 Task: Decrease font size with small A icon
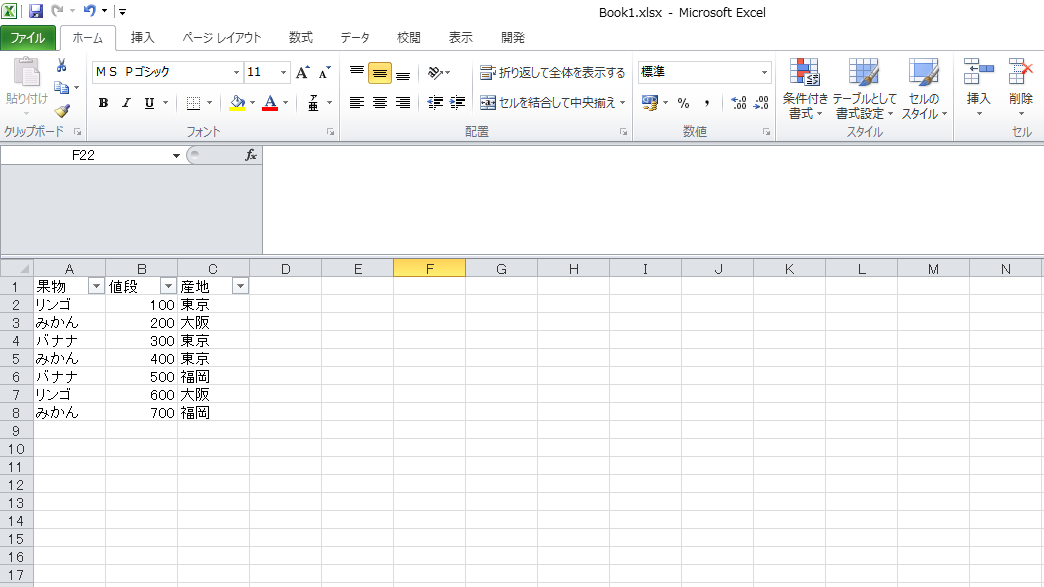pos(324,72)
